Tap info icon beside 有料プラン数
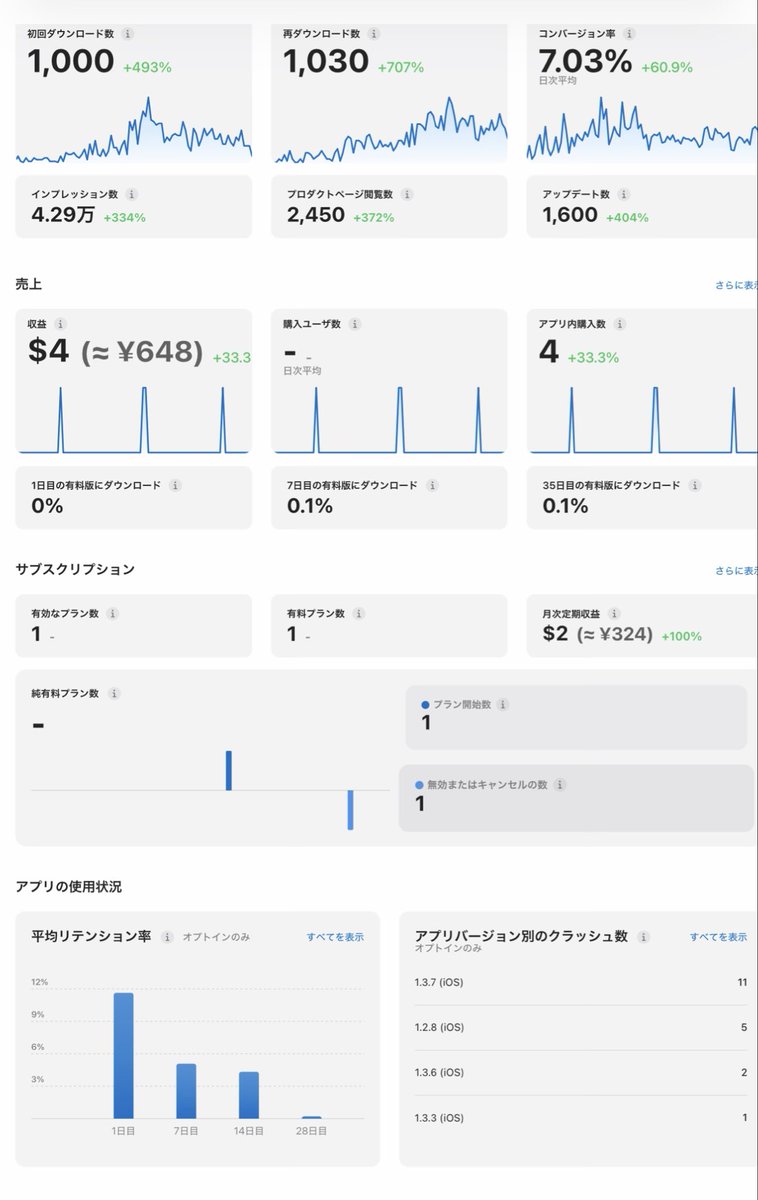 click(x=359, y=613)
